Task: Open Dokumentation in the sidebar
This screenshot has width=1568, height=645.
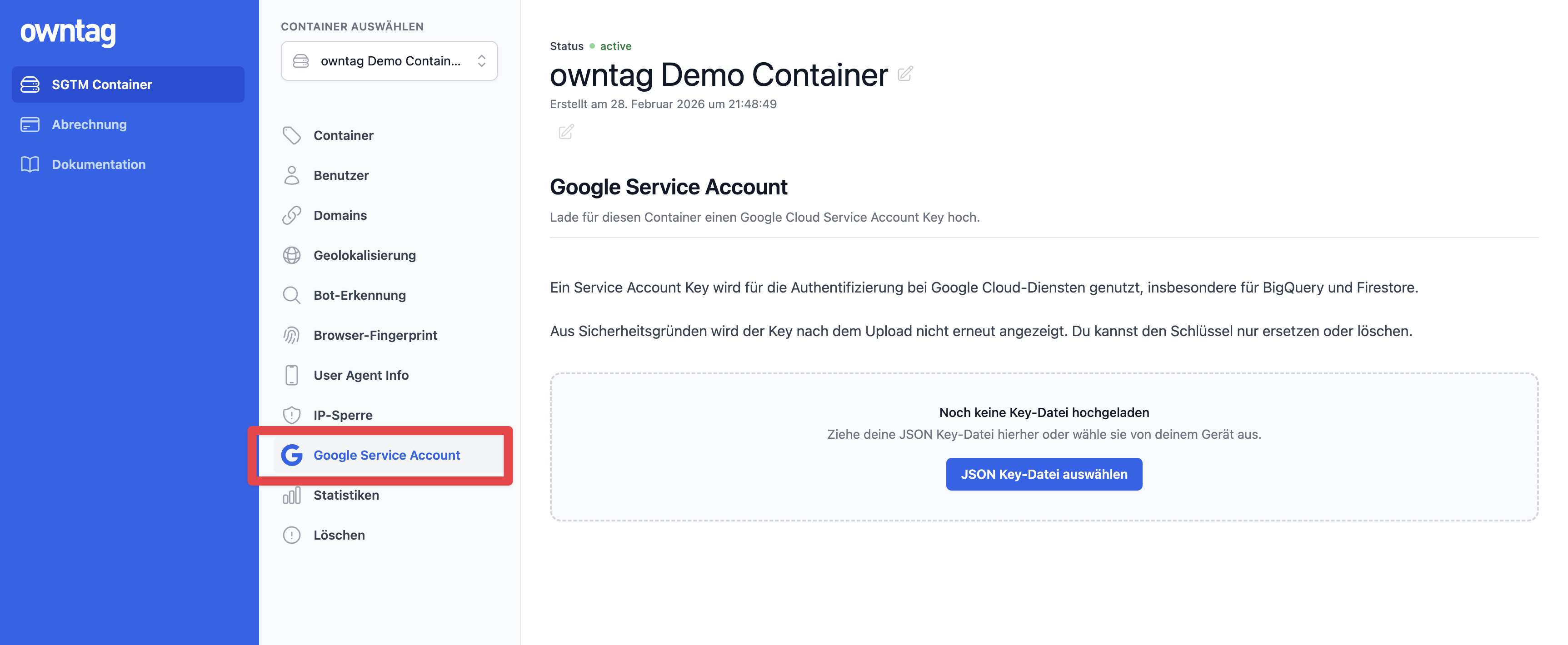Action: click(98, 164)
